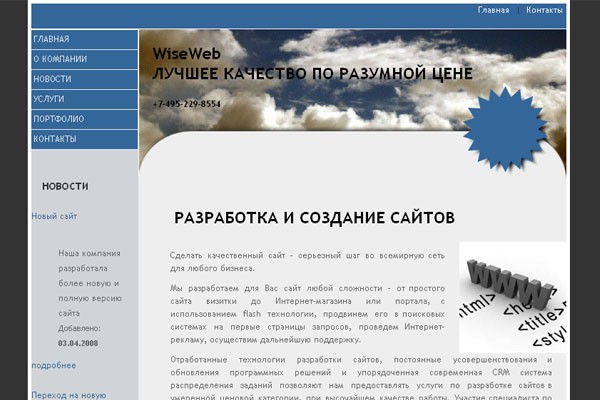The image size is (600, 400).
Task: Click the phone number +7-495-229-8554
Action: pos(187,104)
